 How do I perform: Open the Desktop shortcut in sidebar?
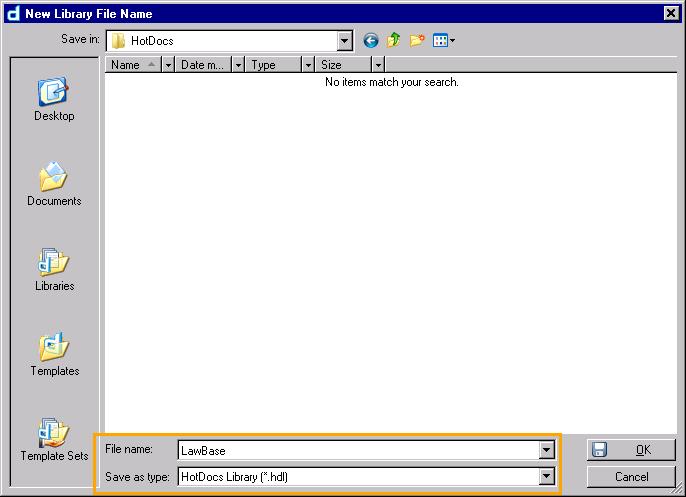pos(54,99)
